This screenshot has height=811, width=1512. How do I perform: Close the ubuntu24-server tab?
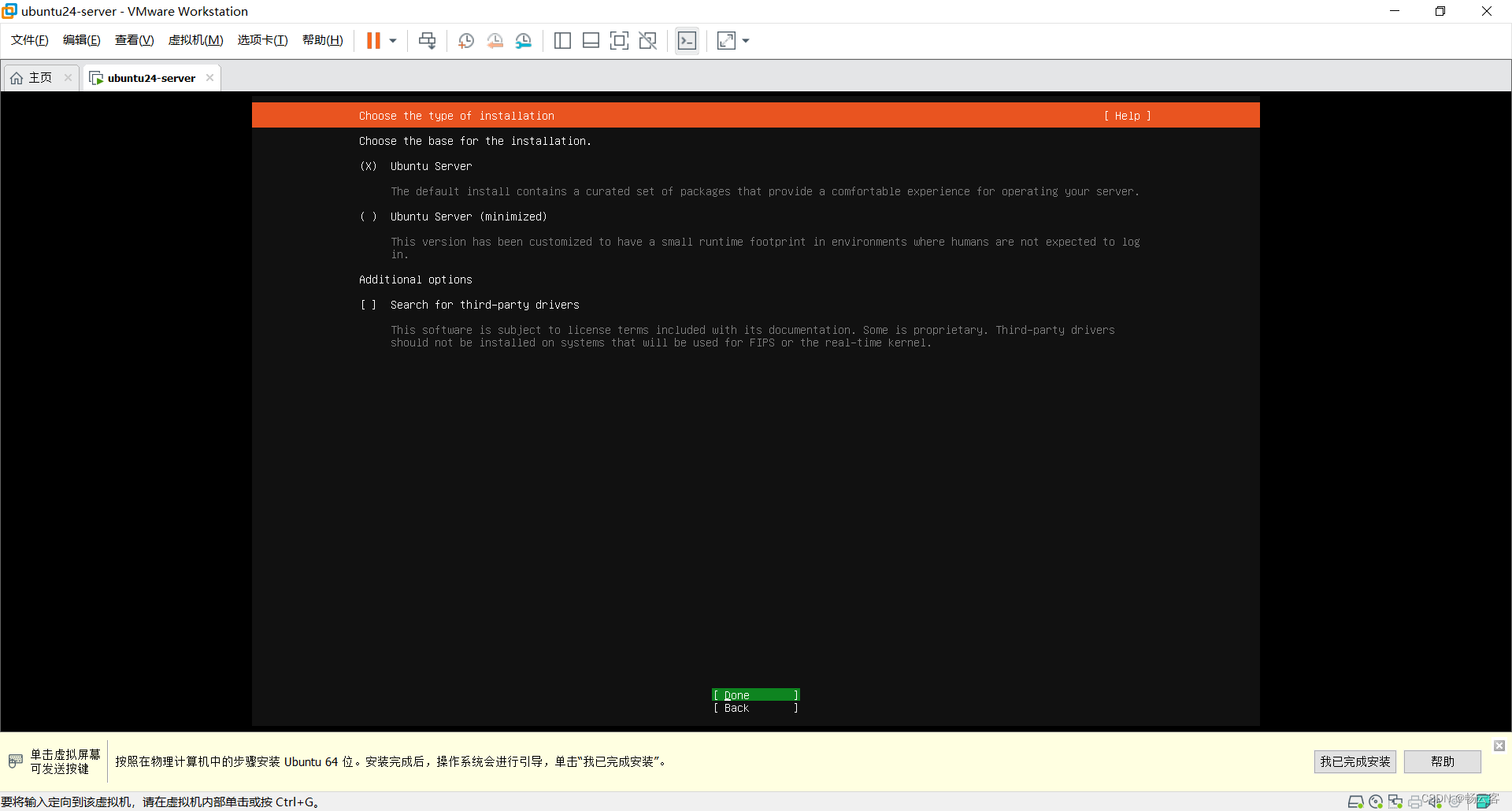[209, 78]
